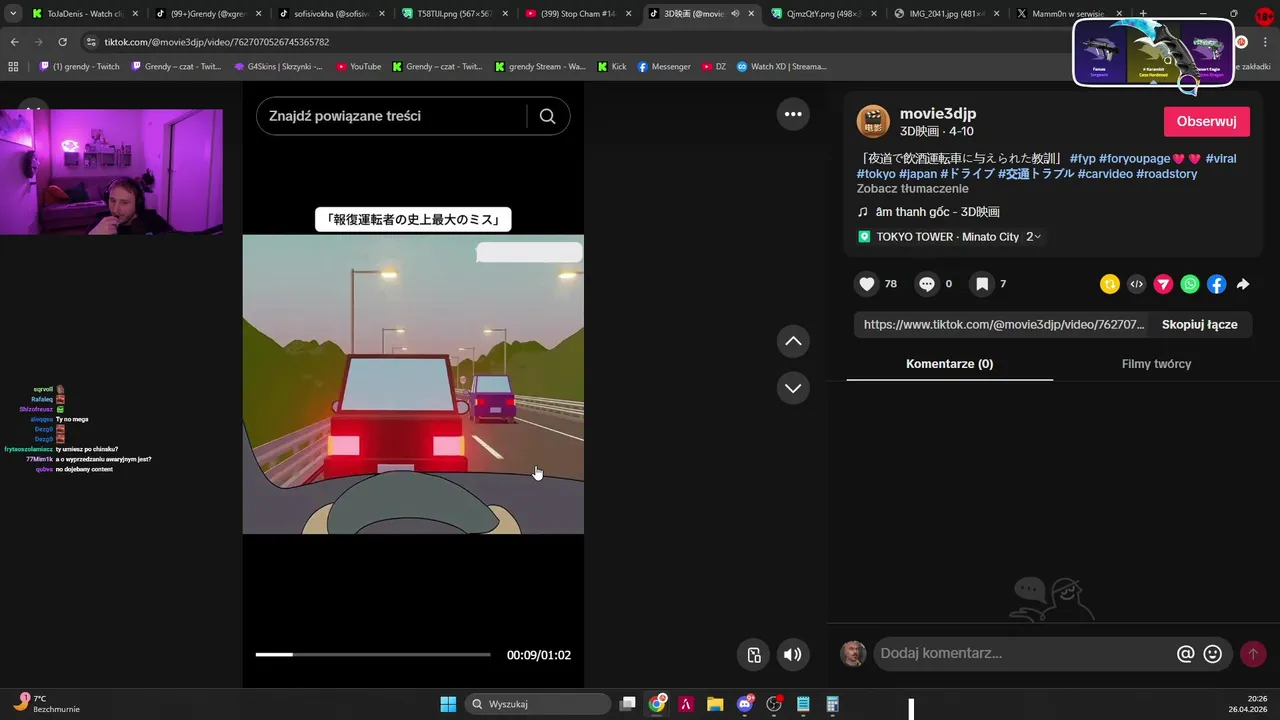
Task: Open comments via speech bubble icon
Action: tap(927, 284)
